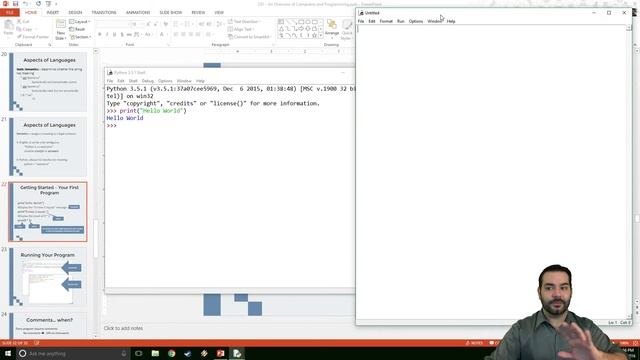Toggle Underline formatting in the ribbon
The width and height of the screenshot is (640, 360).
coord(114,35)
